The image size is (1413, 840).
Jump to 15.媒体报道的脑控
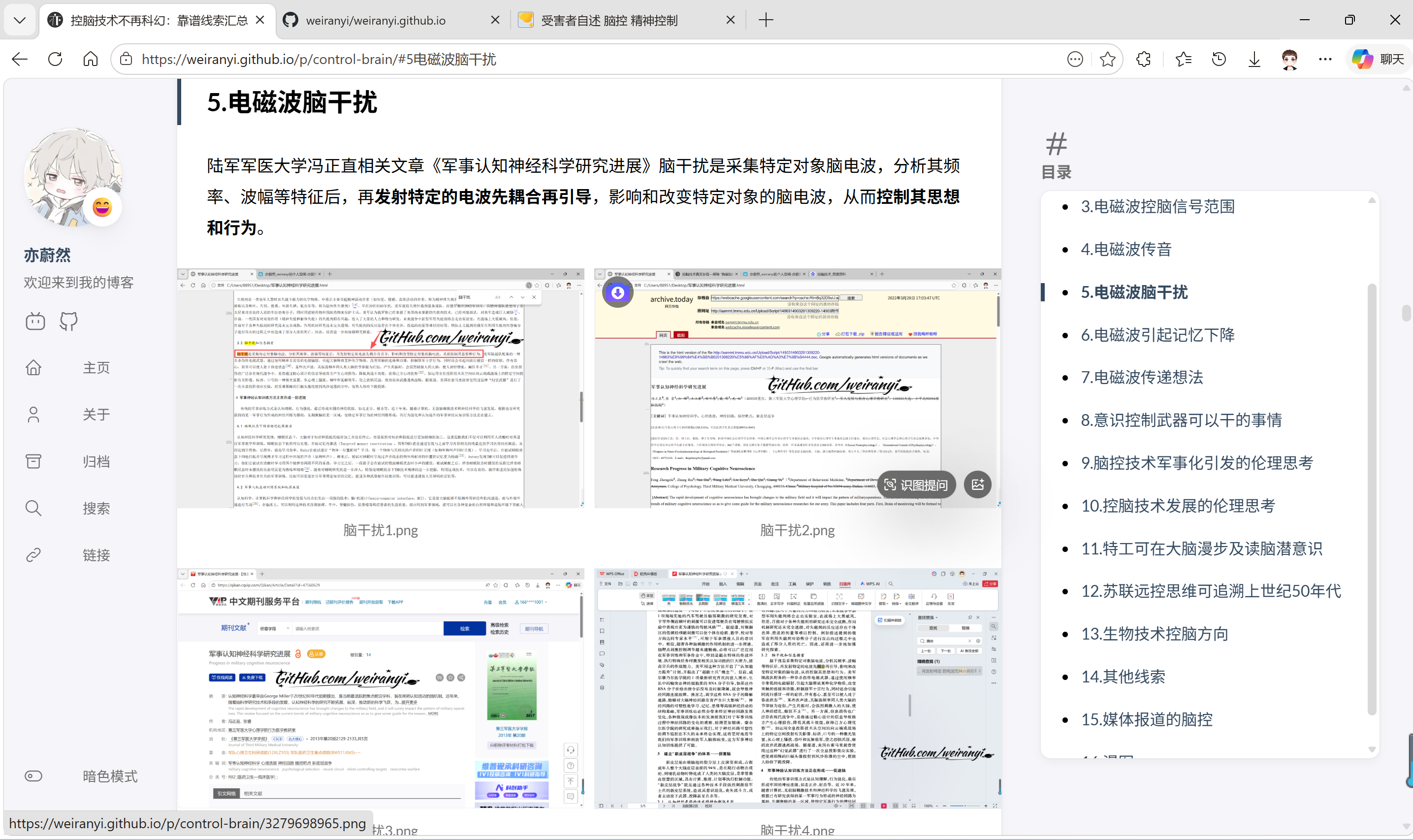click(1147, 719)
